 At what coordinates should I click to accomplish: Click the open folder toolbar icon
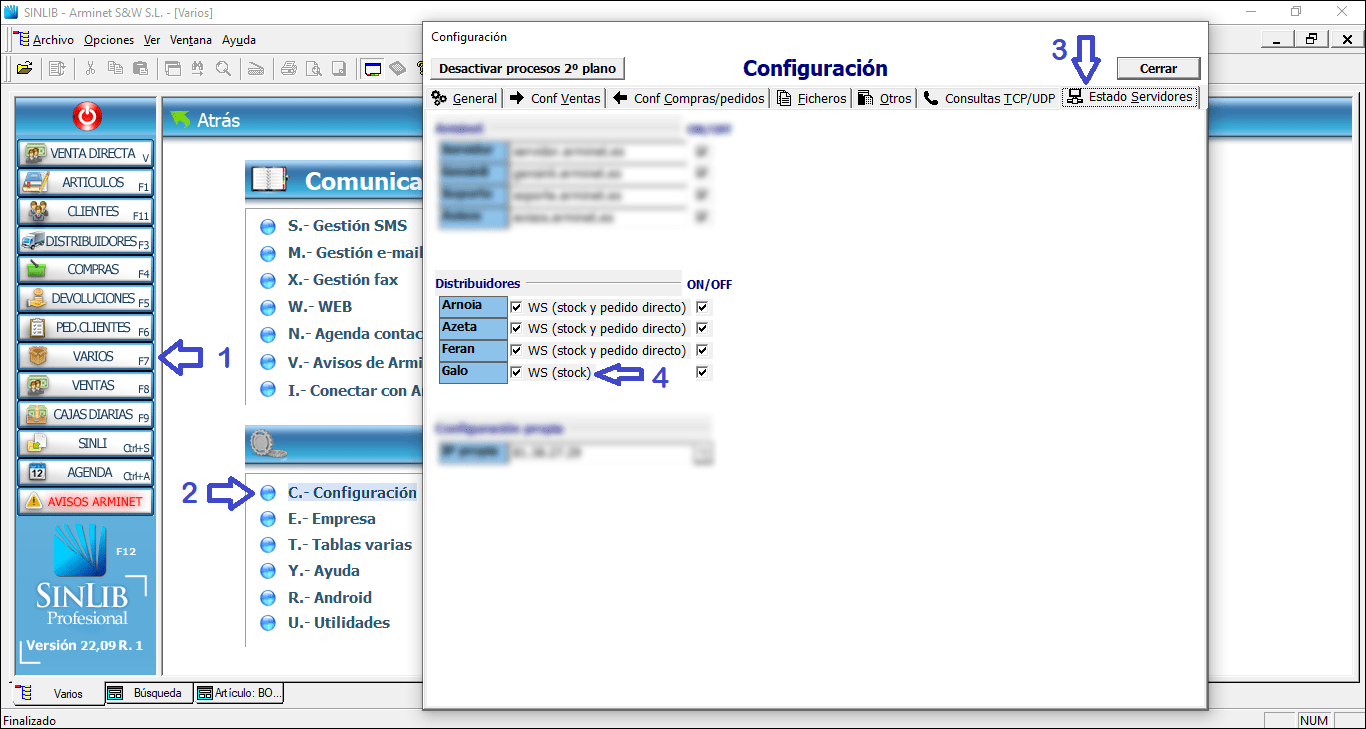[24, 69]
